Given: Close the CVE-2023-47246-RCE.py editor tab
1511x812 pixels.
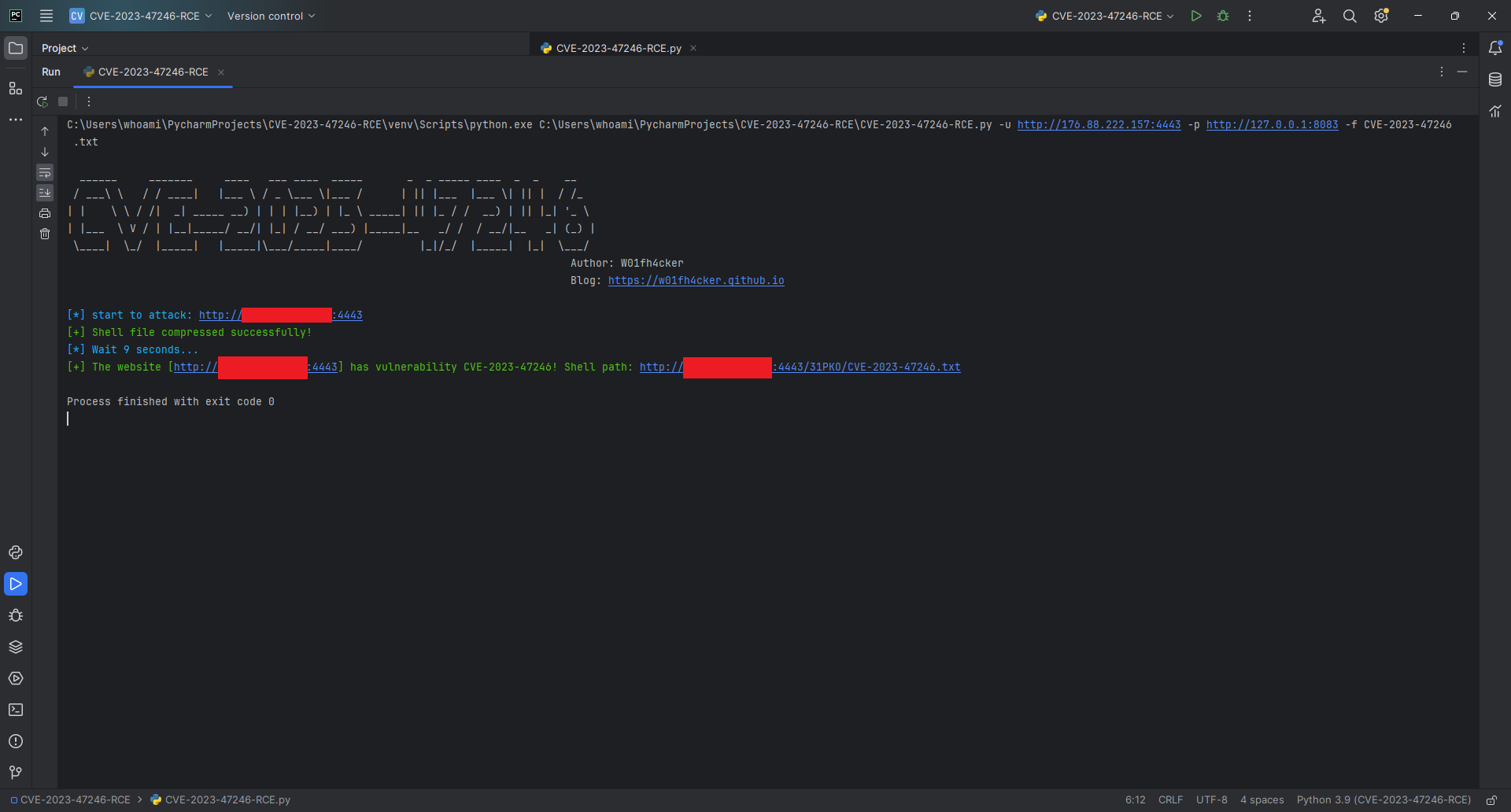Looking at the screenshot, I should pyautogui.click(x=693, y=48).
